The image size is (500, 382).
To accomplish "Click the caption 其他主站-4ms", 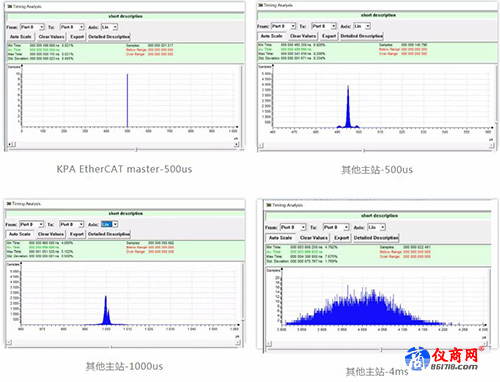I will click(x=377, y=371).
